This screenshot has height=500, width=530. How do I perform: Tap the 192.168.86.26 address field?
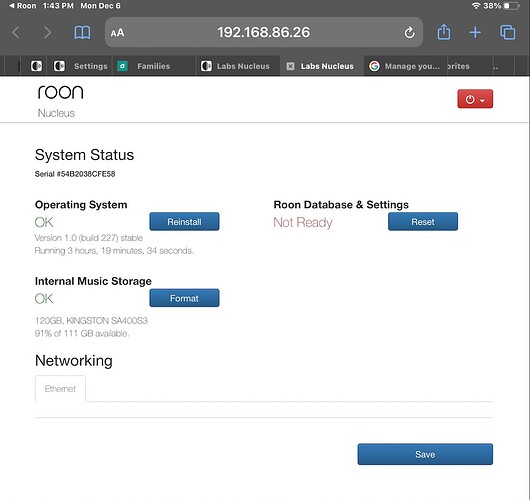tap(264, 32)
